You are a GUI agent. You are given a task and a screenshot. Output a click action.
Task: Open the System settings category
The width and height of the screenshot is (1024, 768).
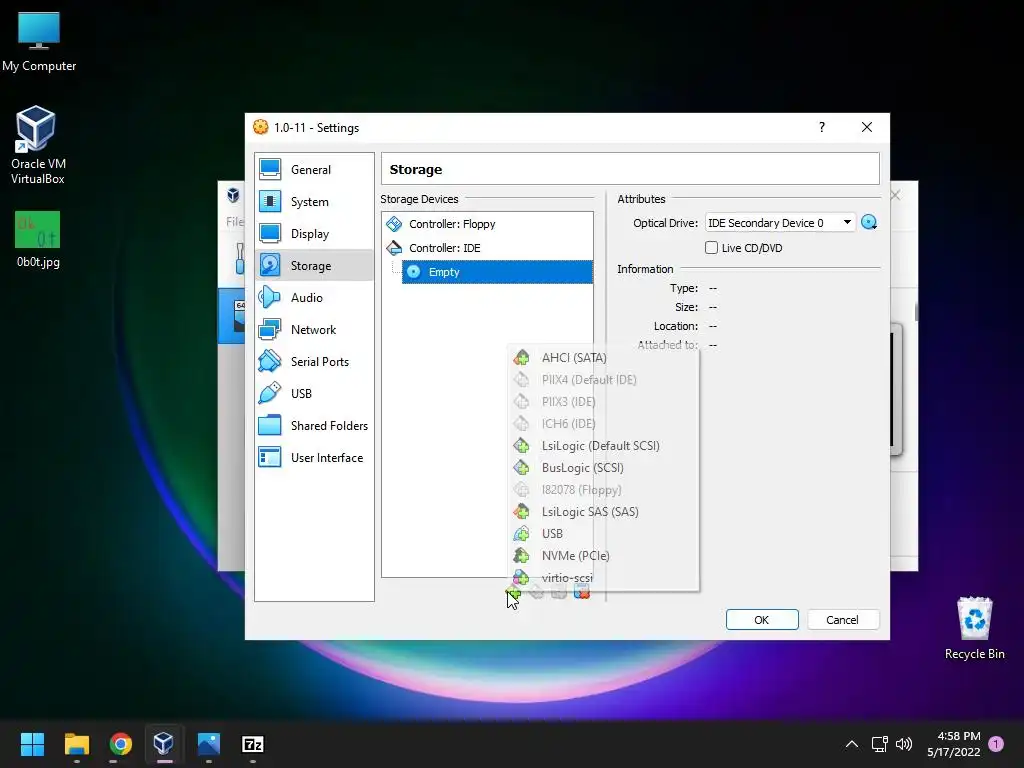point(314,202)
